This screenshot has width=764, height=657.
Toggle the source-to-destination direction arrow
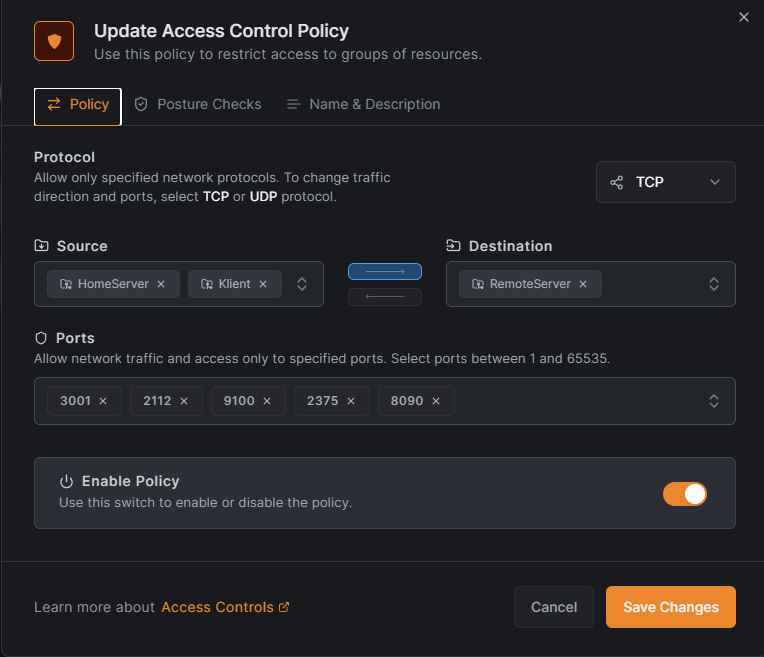385,272
